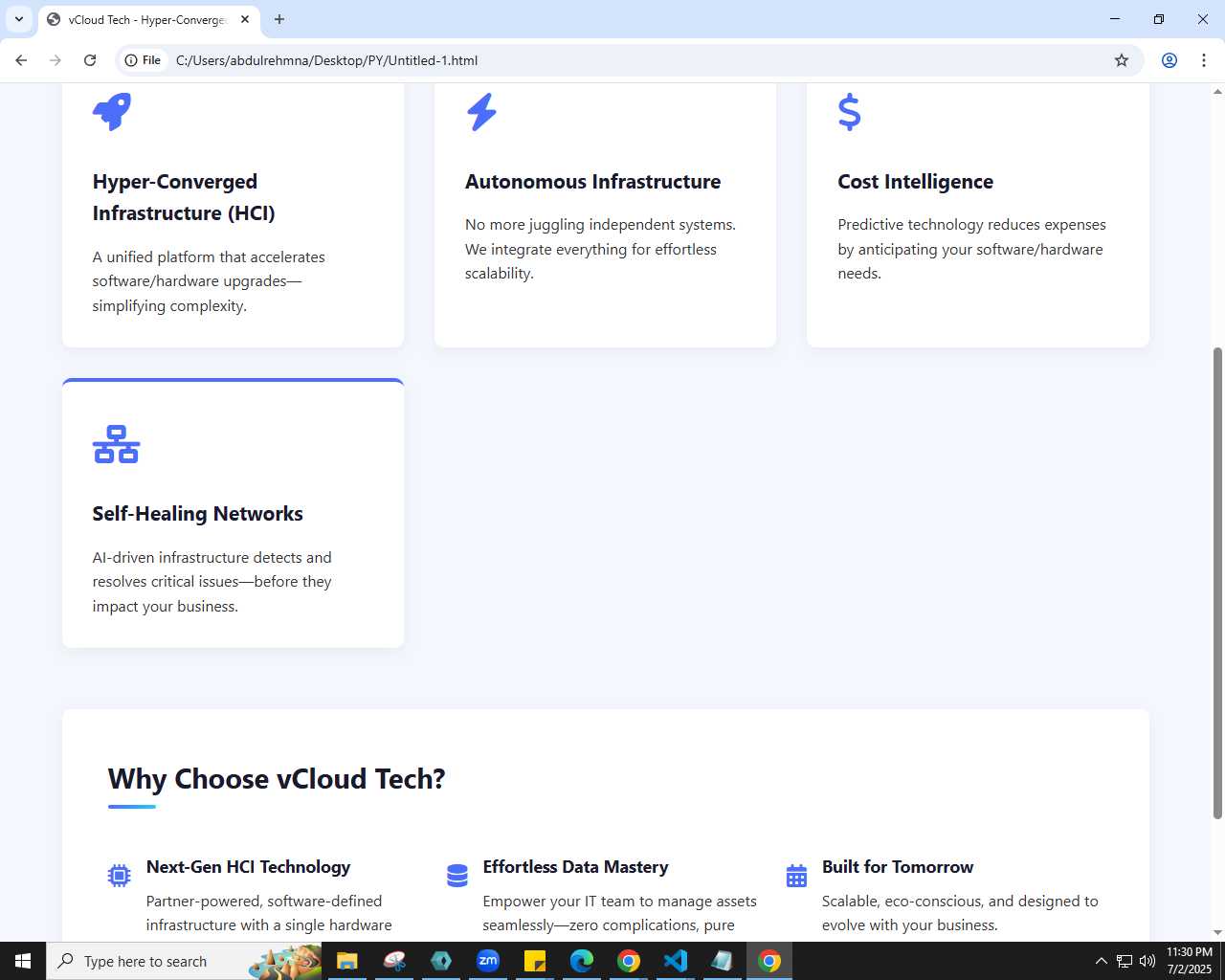The width and height of the screenshot is (1225, 980).
Task: Click text 'Scalable, eco-conscious, and designed to'
Action: pos(960,902)
